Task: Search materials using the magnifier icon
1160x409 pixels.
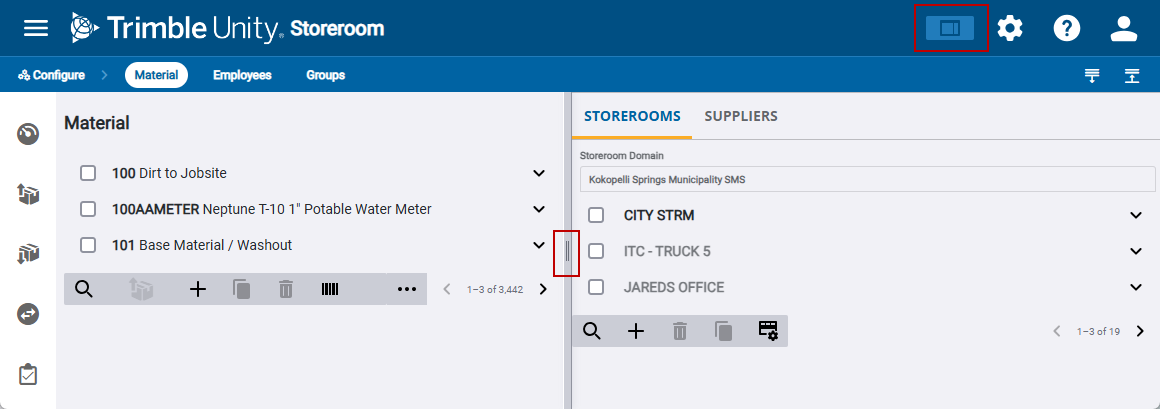Action: pos(84,289)
